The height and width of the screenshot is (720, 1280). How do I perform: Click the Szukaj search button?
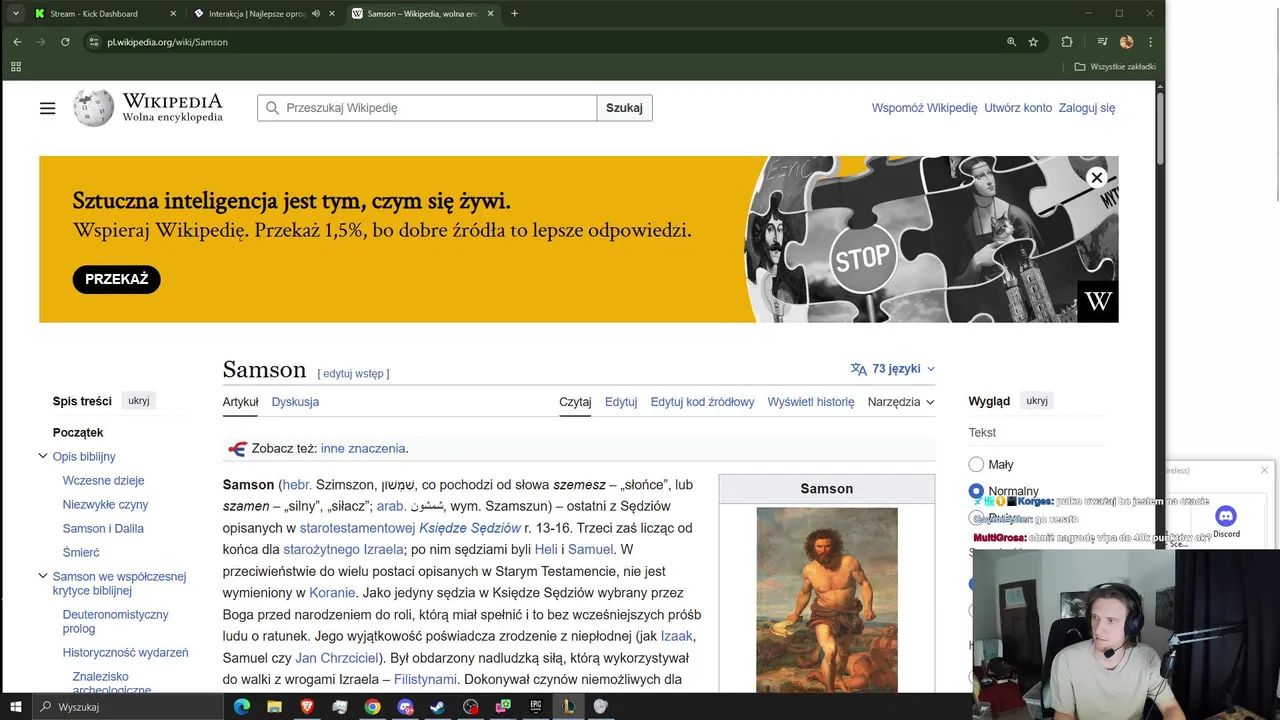point(624,108)
